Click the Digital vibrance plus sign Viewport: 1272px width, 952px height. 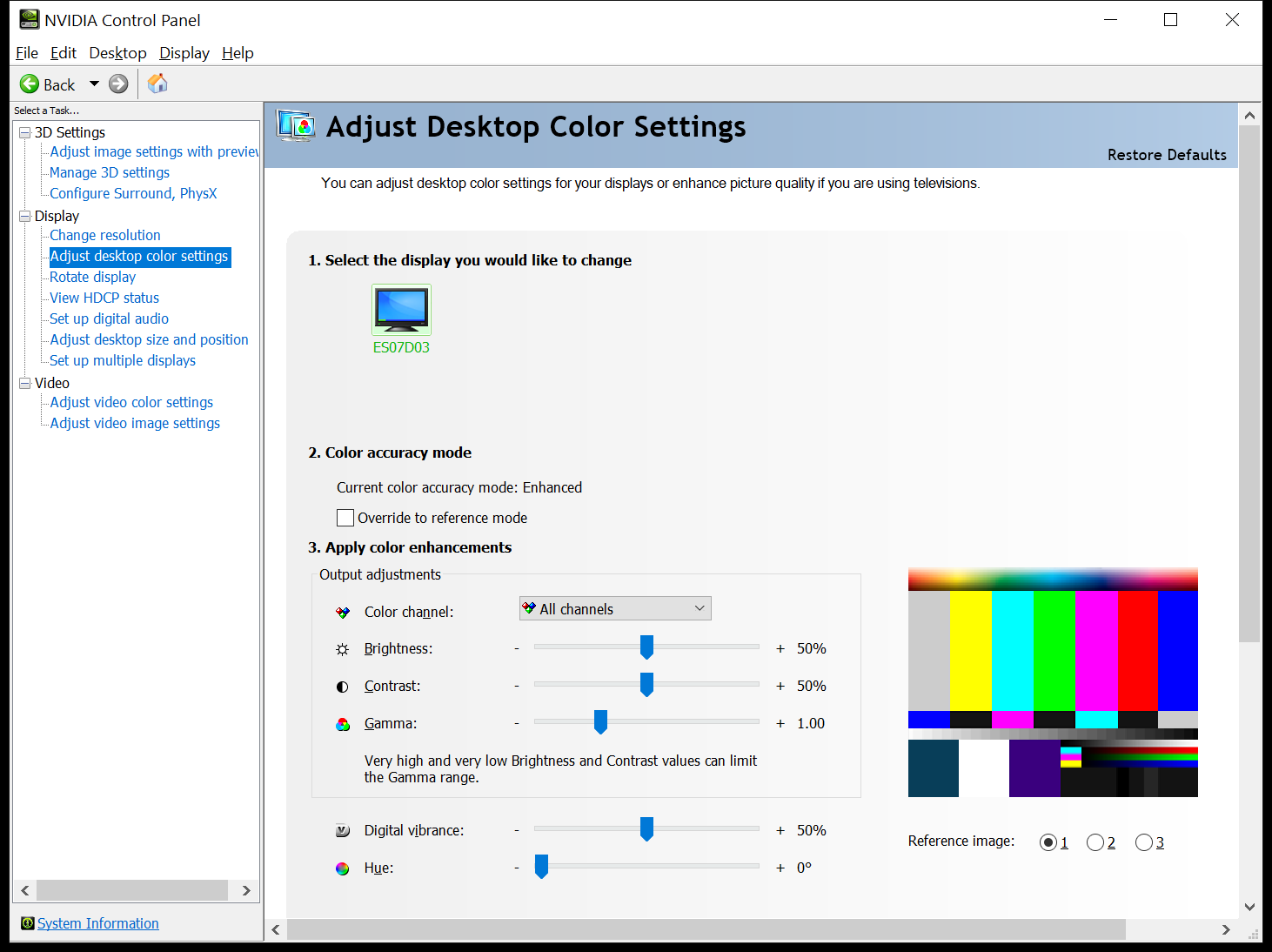[x=780, y=831]
